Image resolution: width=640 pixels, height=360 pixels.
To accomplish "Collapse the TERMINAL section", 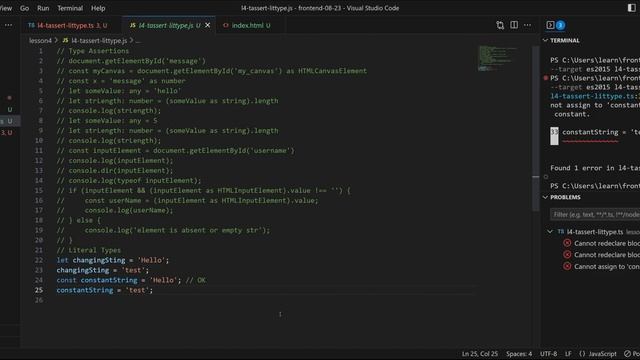I will [x=545, y=40].
